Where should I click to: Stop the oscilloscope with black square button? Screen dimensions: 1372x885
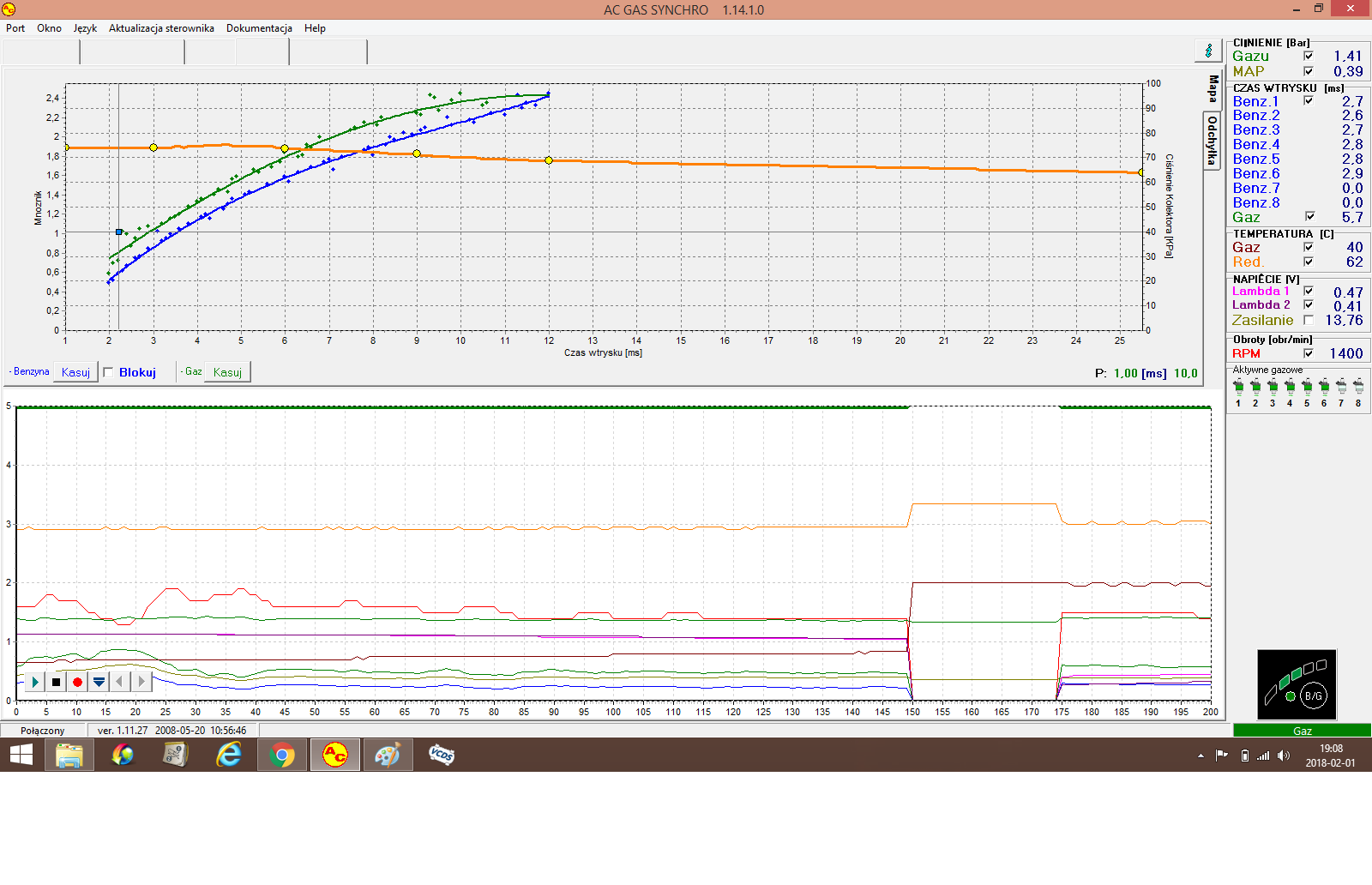(56, 682)
